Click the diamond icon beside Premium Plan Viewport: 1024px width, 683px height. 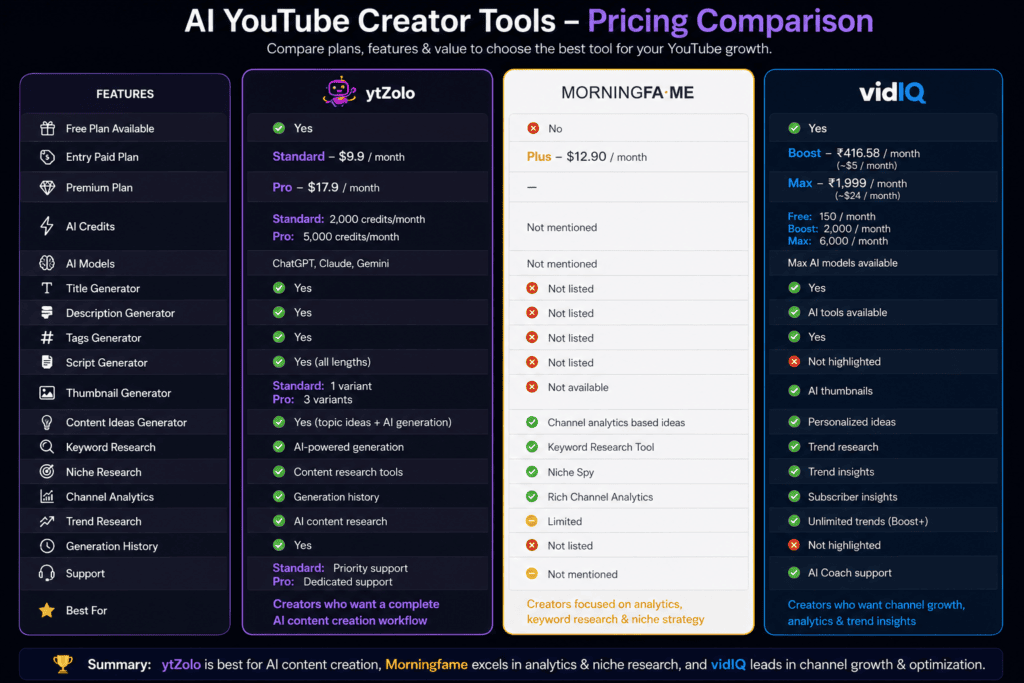(47, 187)
